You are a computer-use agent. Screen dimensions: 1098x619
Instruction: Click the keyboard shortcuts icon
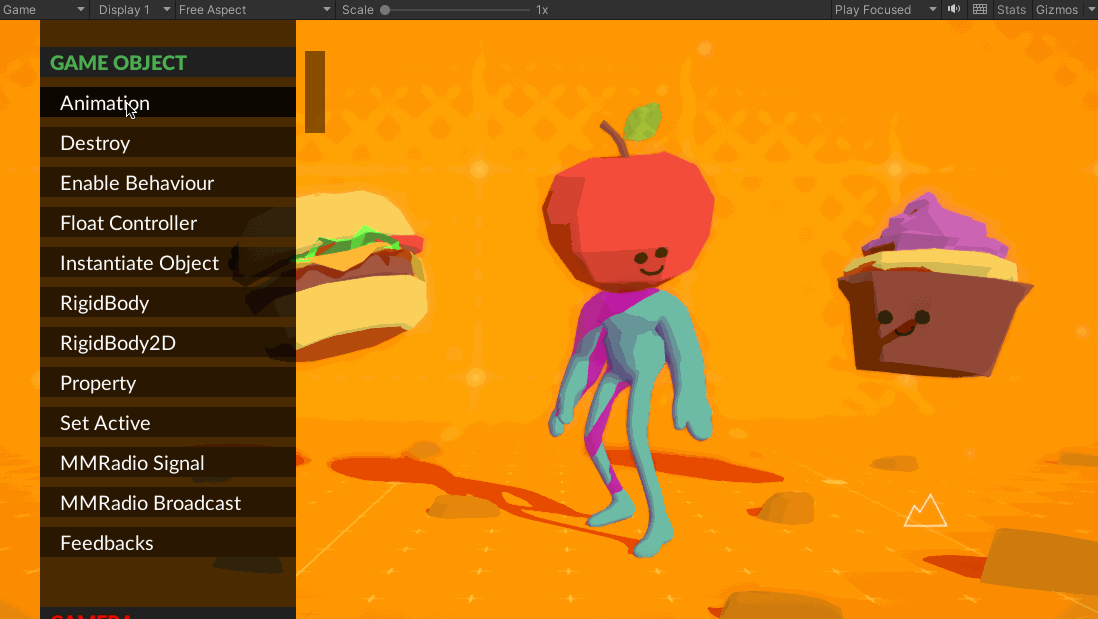pos(980,9)
